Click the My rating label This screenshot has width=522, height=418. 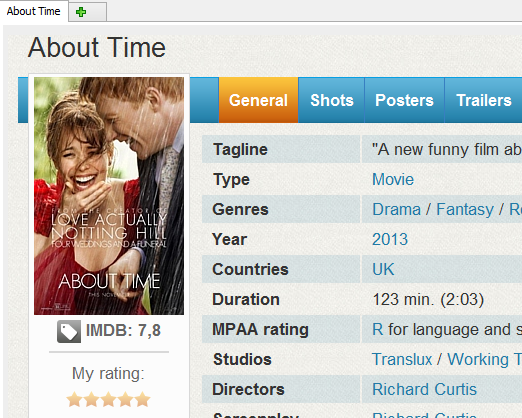point(108,373)
